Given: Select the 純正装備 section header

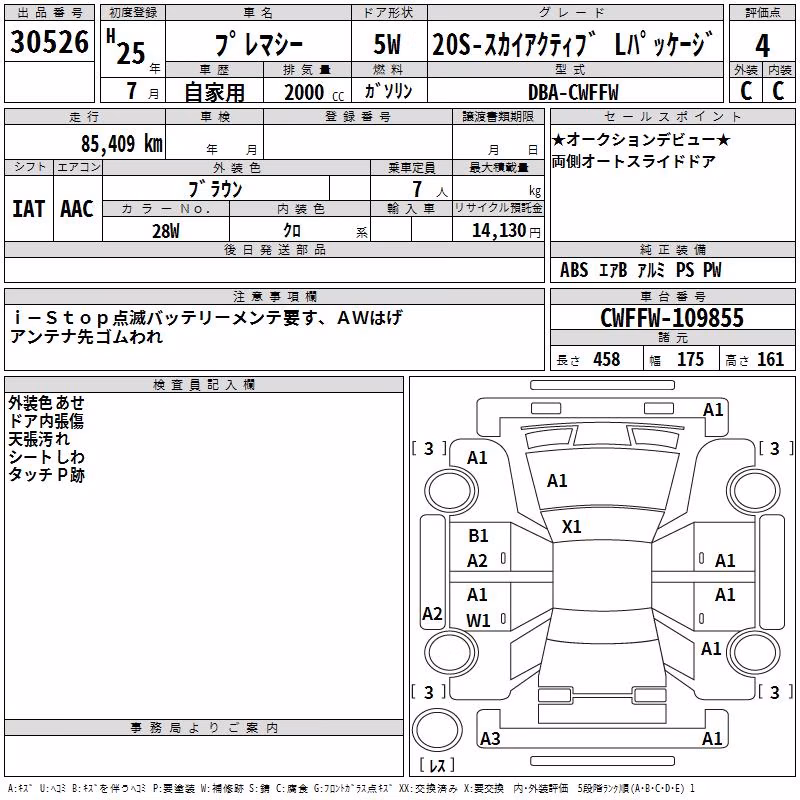Looking at the screenshot, I should [x=672, y=249].
